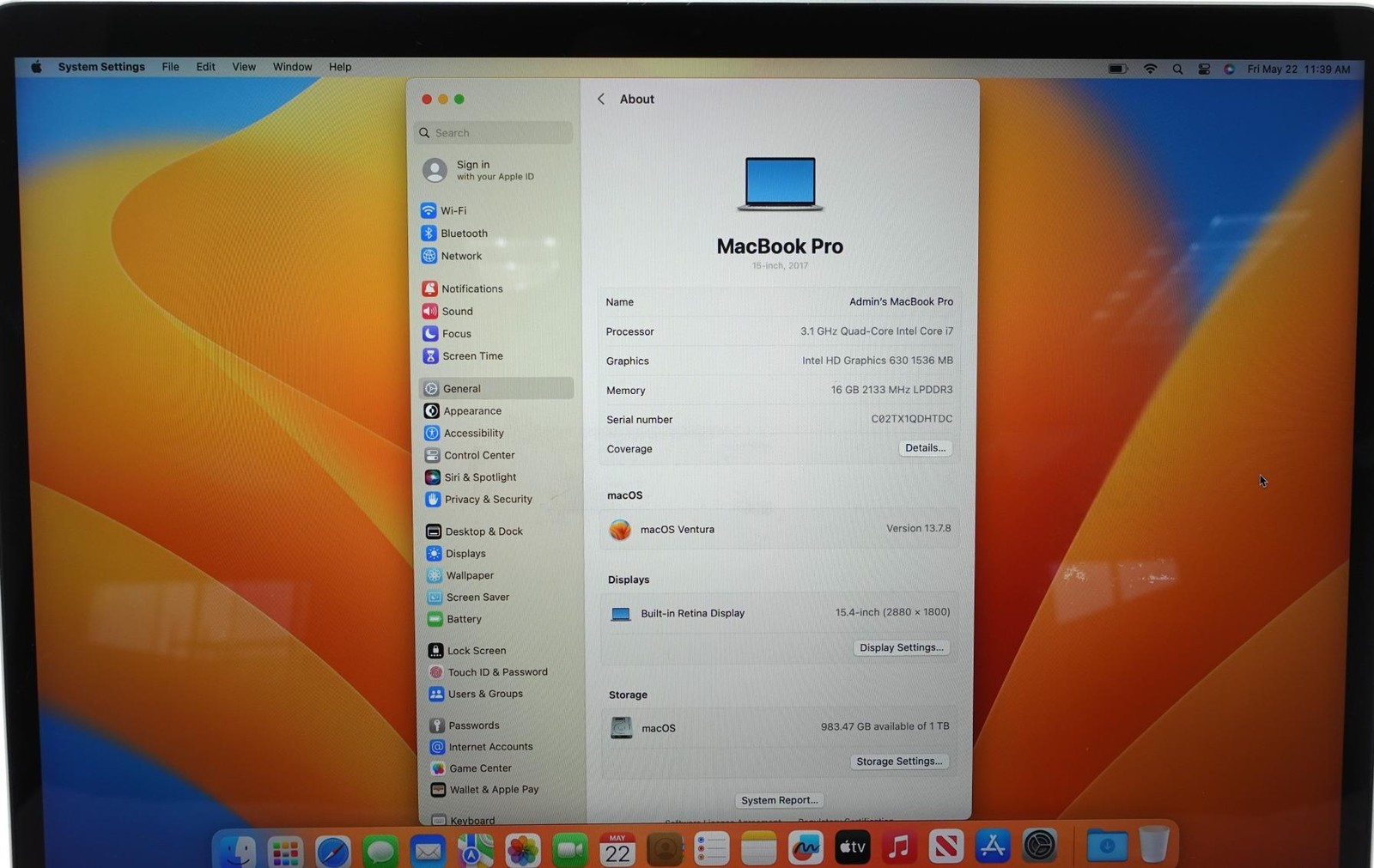The width and height of the screenshot is (1374, 868).
Task: Launch Siri from the menu bar icon
Action: (x=1229, y=70)
